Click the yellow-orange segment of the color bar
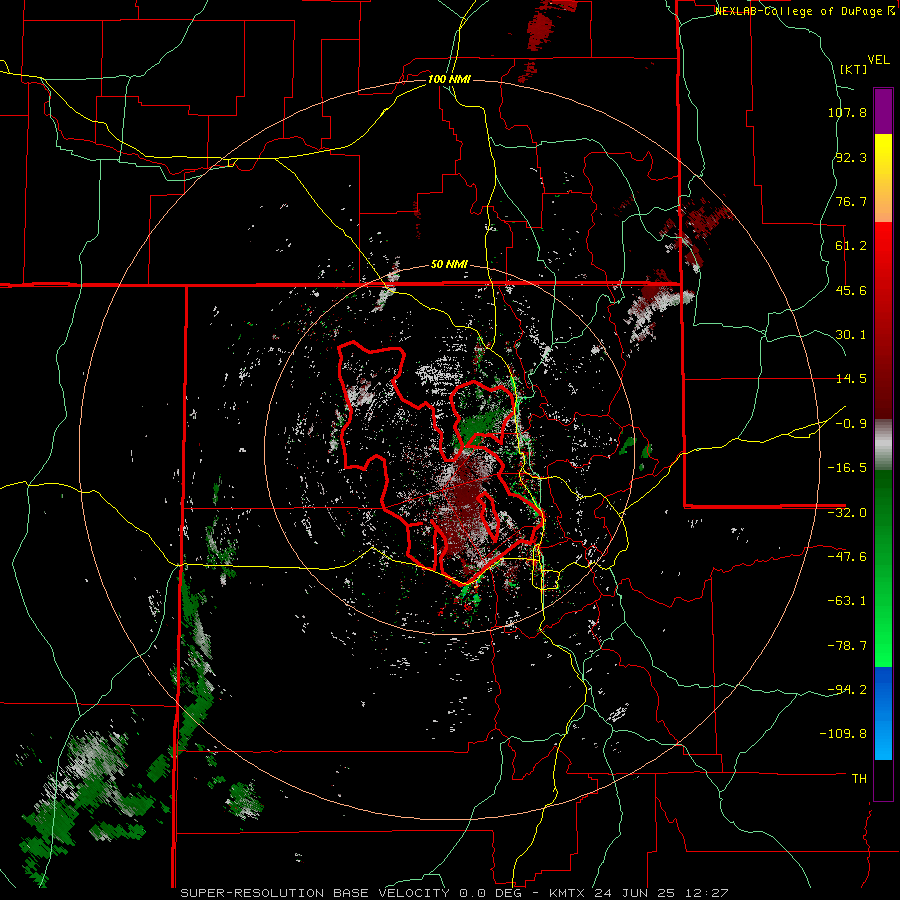900x900 pixels. [883, 178]
